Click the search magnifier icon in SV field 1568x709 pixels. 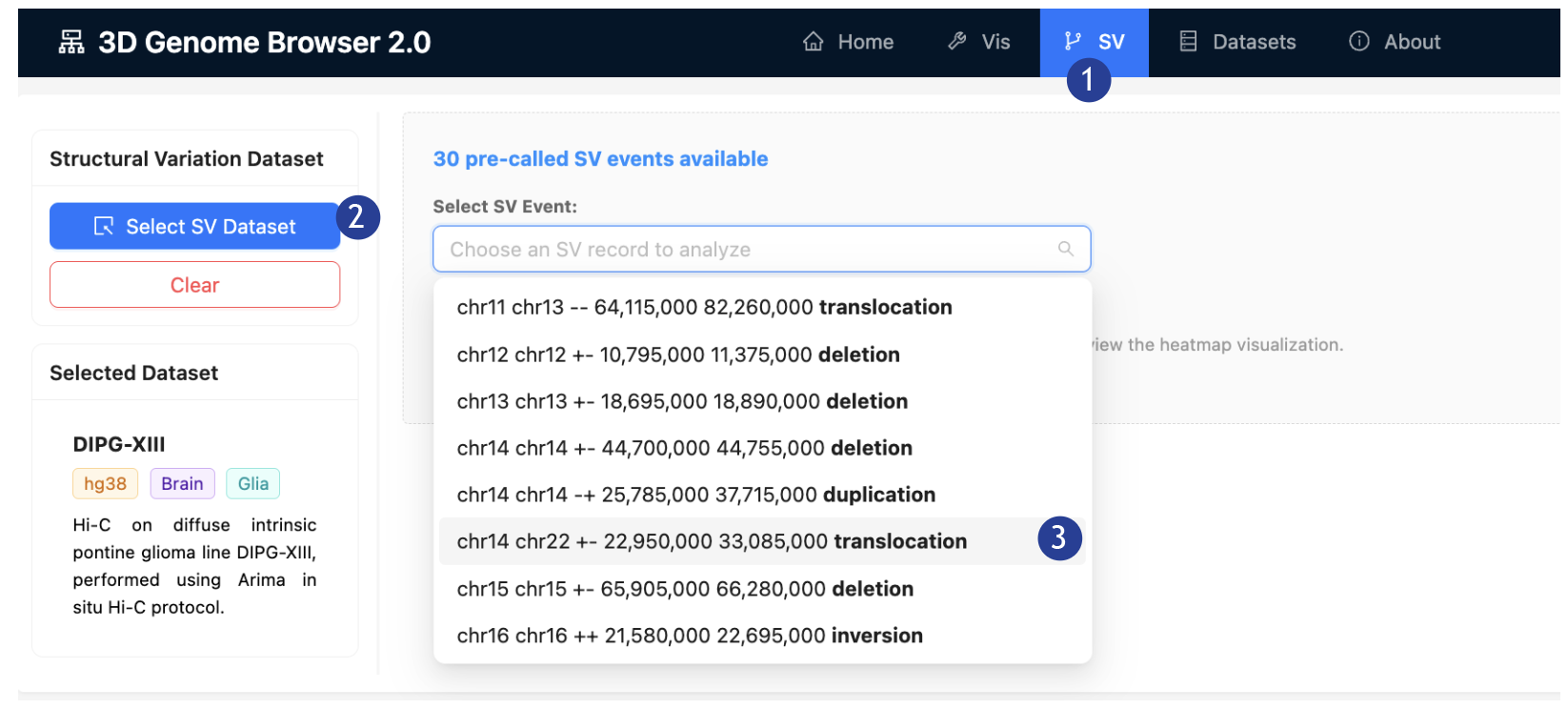click(1066, 249)
